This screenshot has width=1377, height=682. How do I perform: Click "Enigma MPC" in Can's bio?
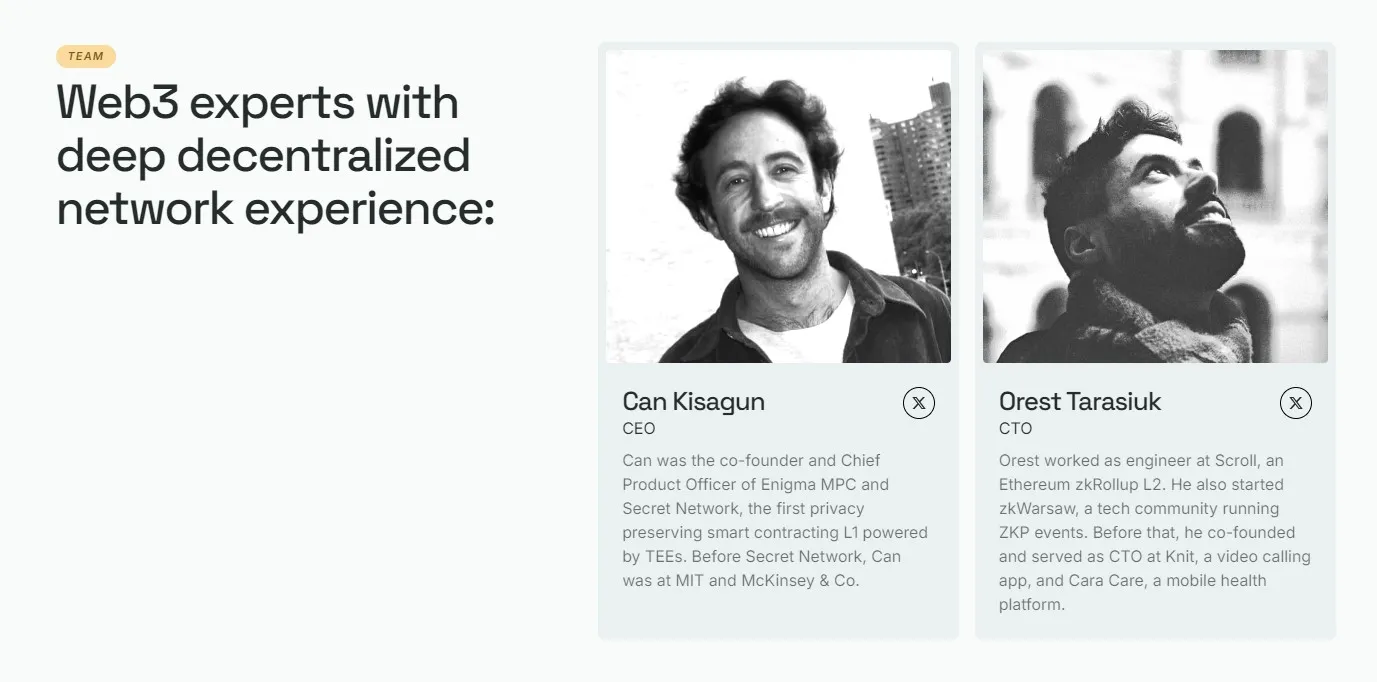815,485
